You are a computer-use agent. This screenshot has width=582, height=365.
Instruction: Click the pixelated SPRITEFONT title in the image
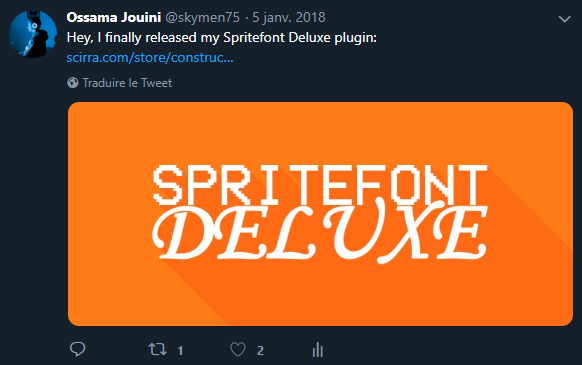click(x=320, y=185)
